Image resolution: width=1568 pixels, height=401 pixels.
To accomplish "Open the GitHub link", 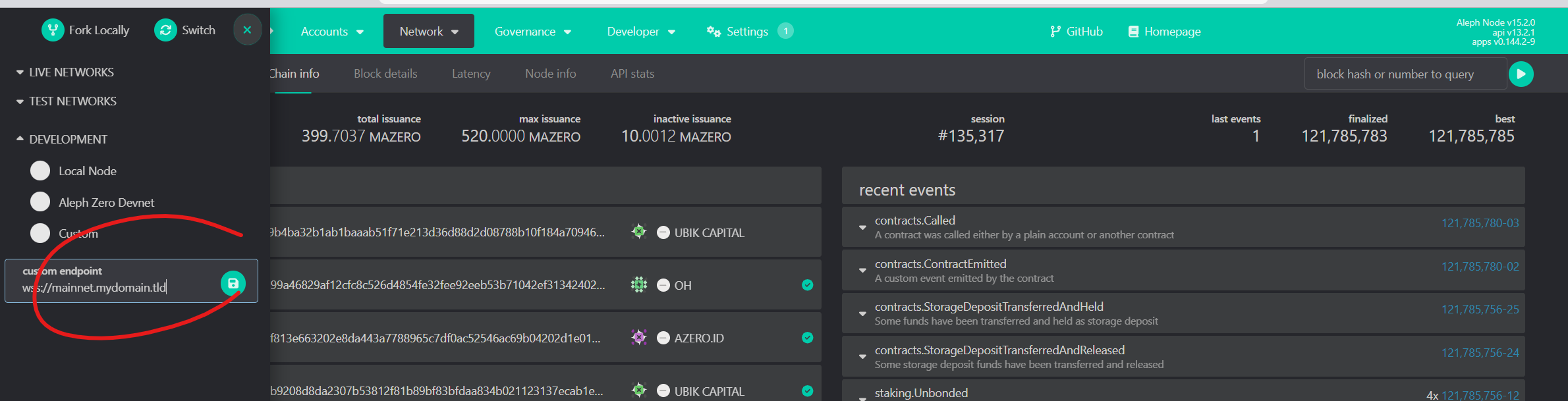I will pyautogui.click(x=1076, y=32).
